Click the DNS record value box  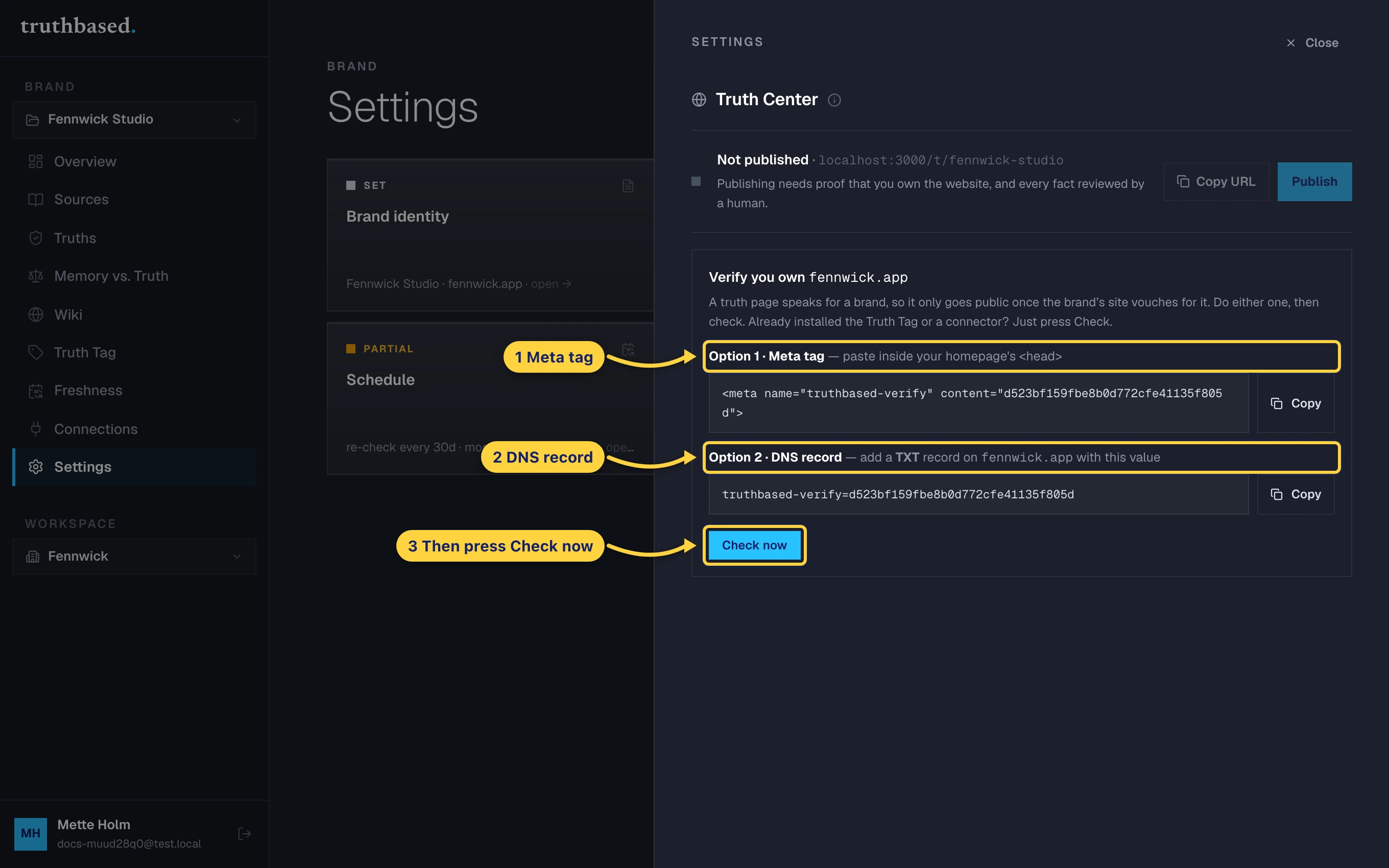click(x=978, y=494)
